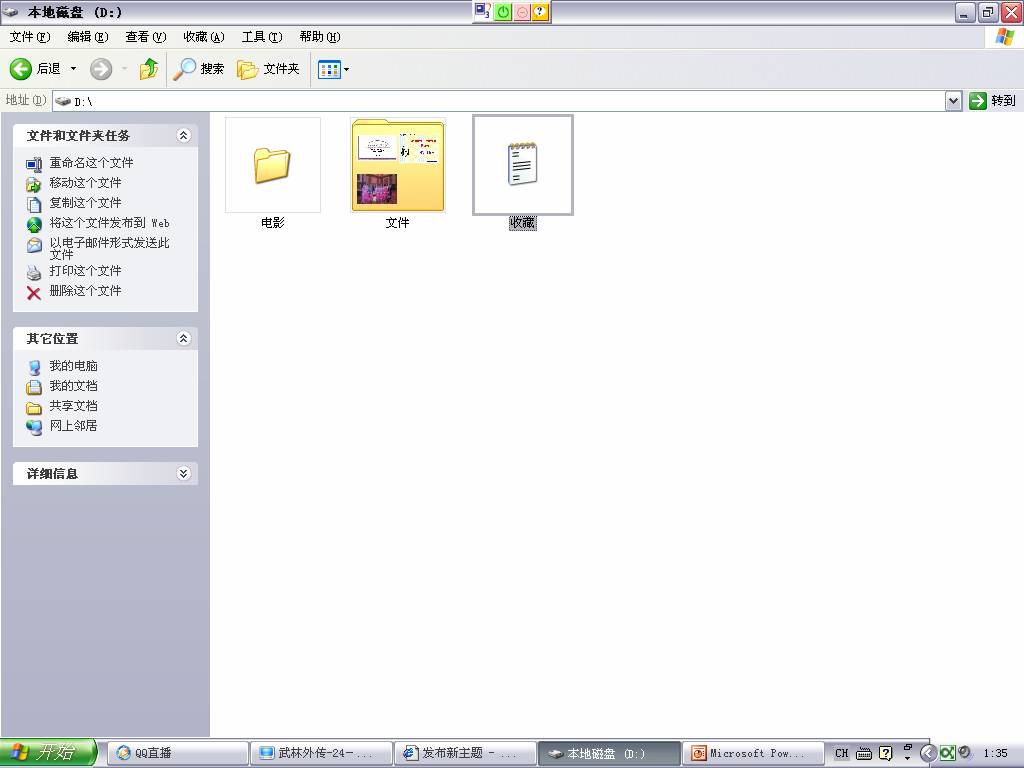The width and height of the screenshot is (1024, 768).
Task: Click the publish to Web globe icon
Action: click(34, 225)
